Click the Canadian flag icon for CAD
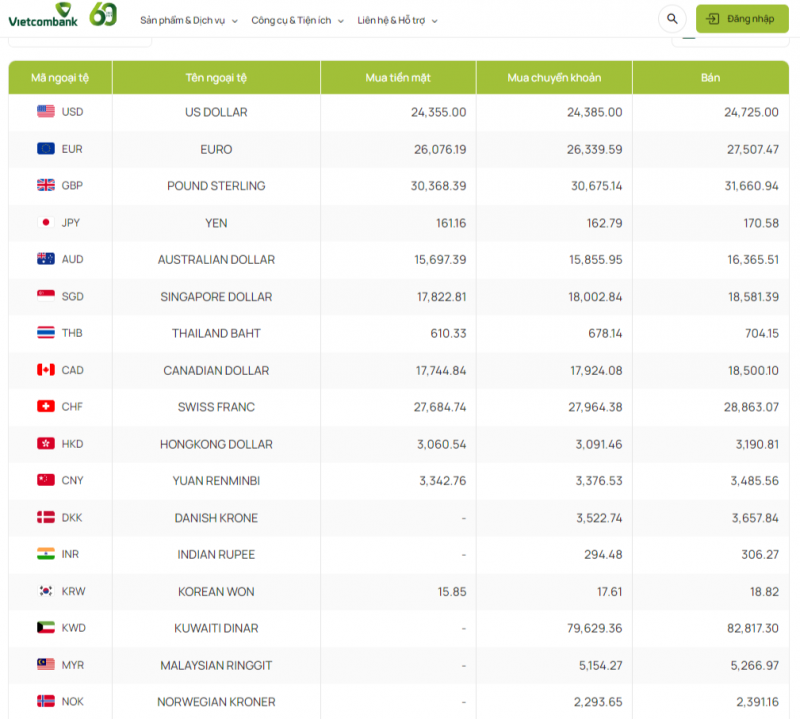The image size is (800, 719). click(x=46, y=370)
